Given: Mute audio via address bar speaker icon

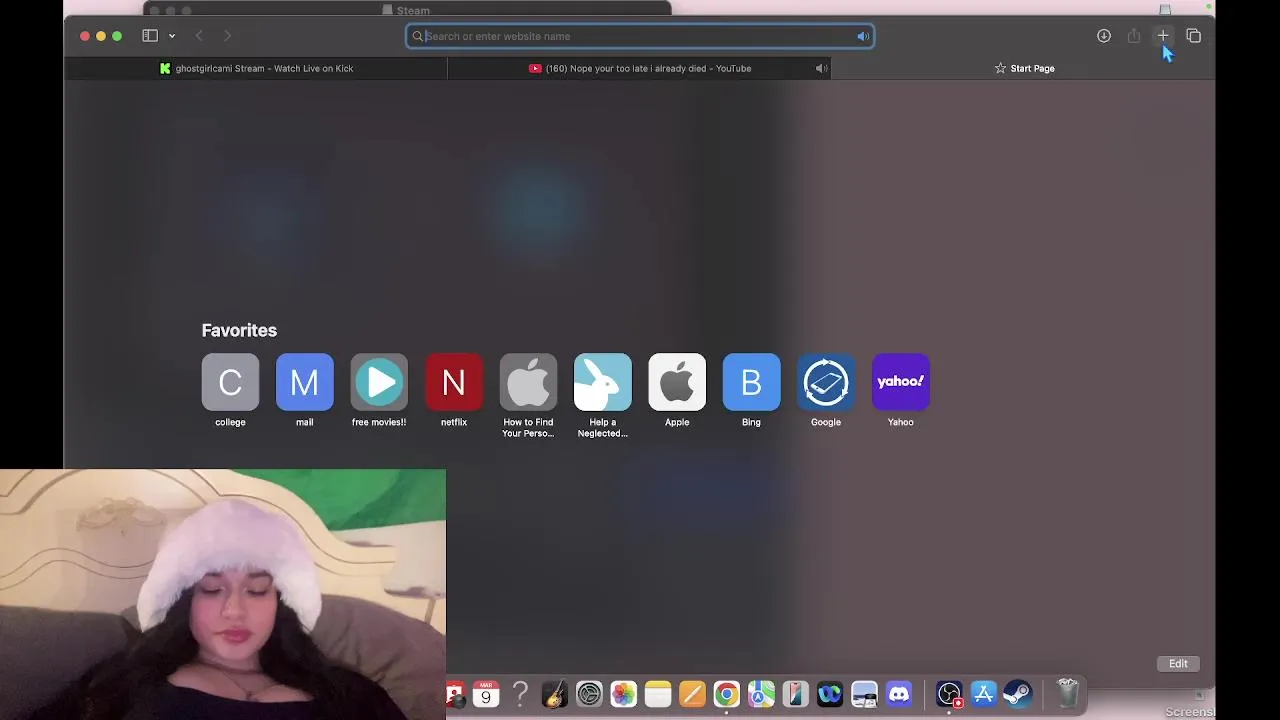Looking at the screenshot, I should (863, 36).
